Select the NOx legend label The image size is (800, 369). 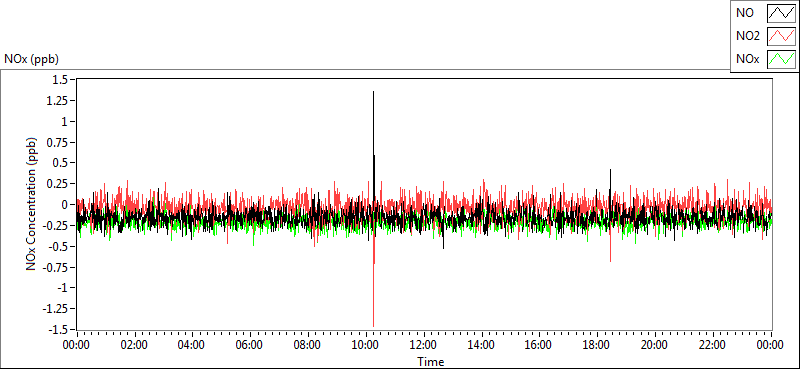tap(747, 59)
